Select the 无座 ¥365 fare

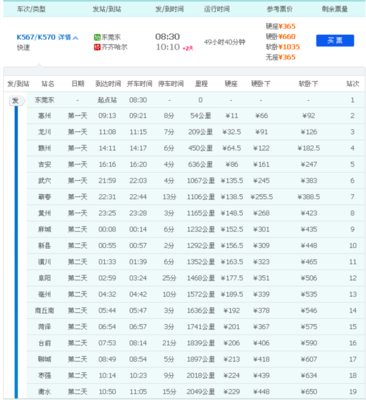click(x=280, y=57)
